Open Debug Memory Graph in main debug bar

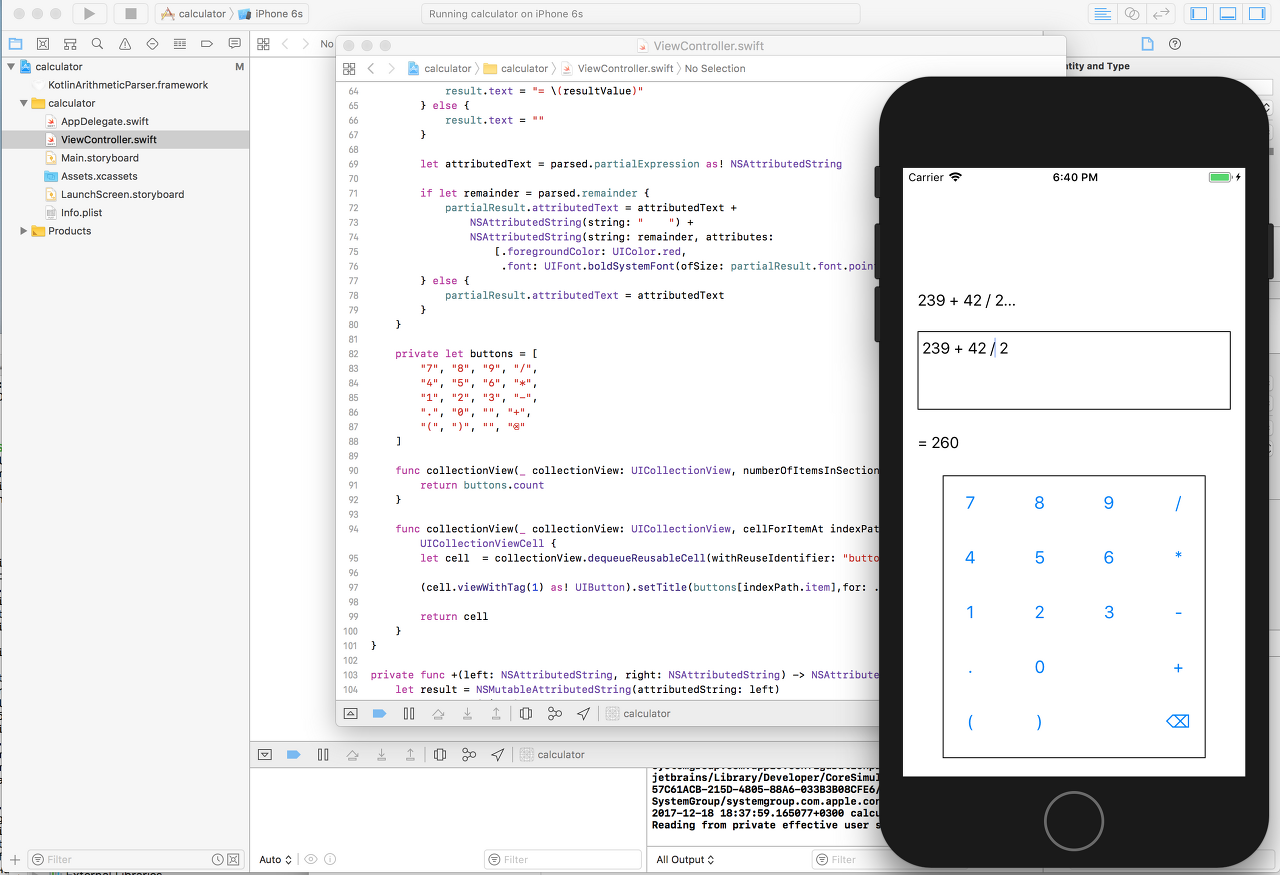pos(469,755)
